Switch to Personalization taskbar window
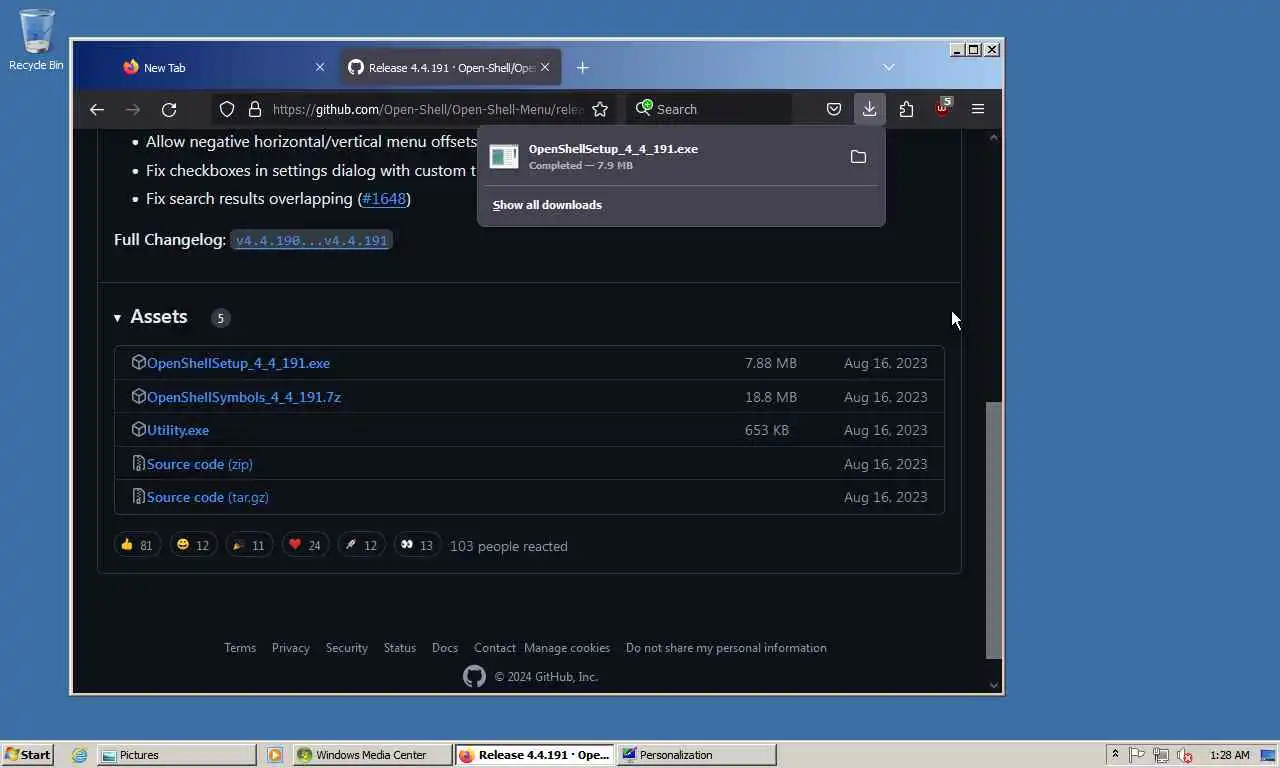The image size is (1280, 768). 696,755
